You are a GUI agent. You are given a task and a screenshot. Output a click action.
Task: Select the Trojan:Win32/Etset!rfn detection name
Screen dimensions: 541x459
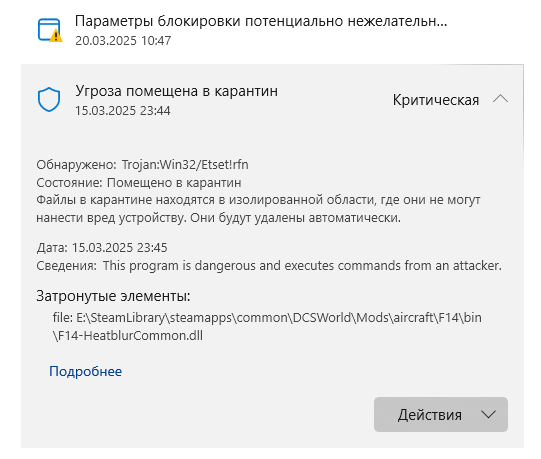pyautogui.click(x=185, y=165)
